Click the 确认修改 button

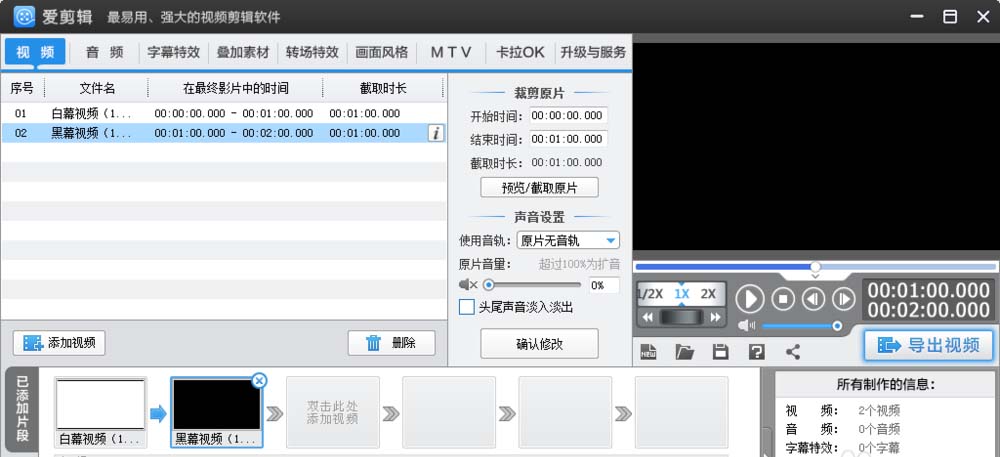point(540,344)
